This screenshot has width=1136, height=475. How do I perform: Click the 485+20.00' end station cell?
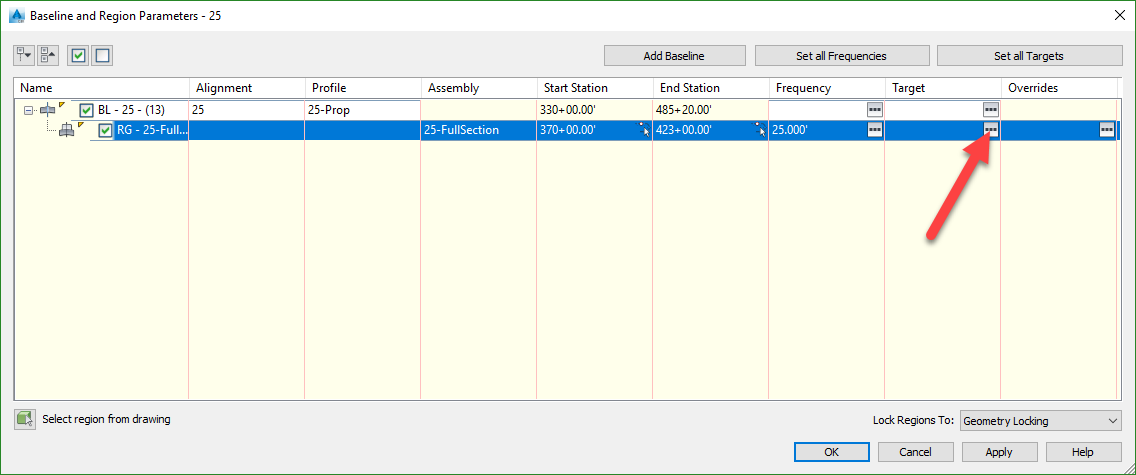711,111
